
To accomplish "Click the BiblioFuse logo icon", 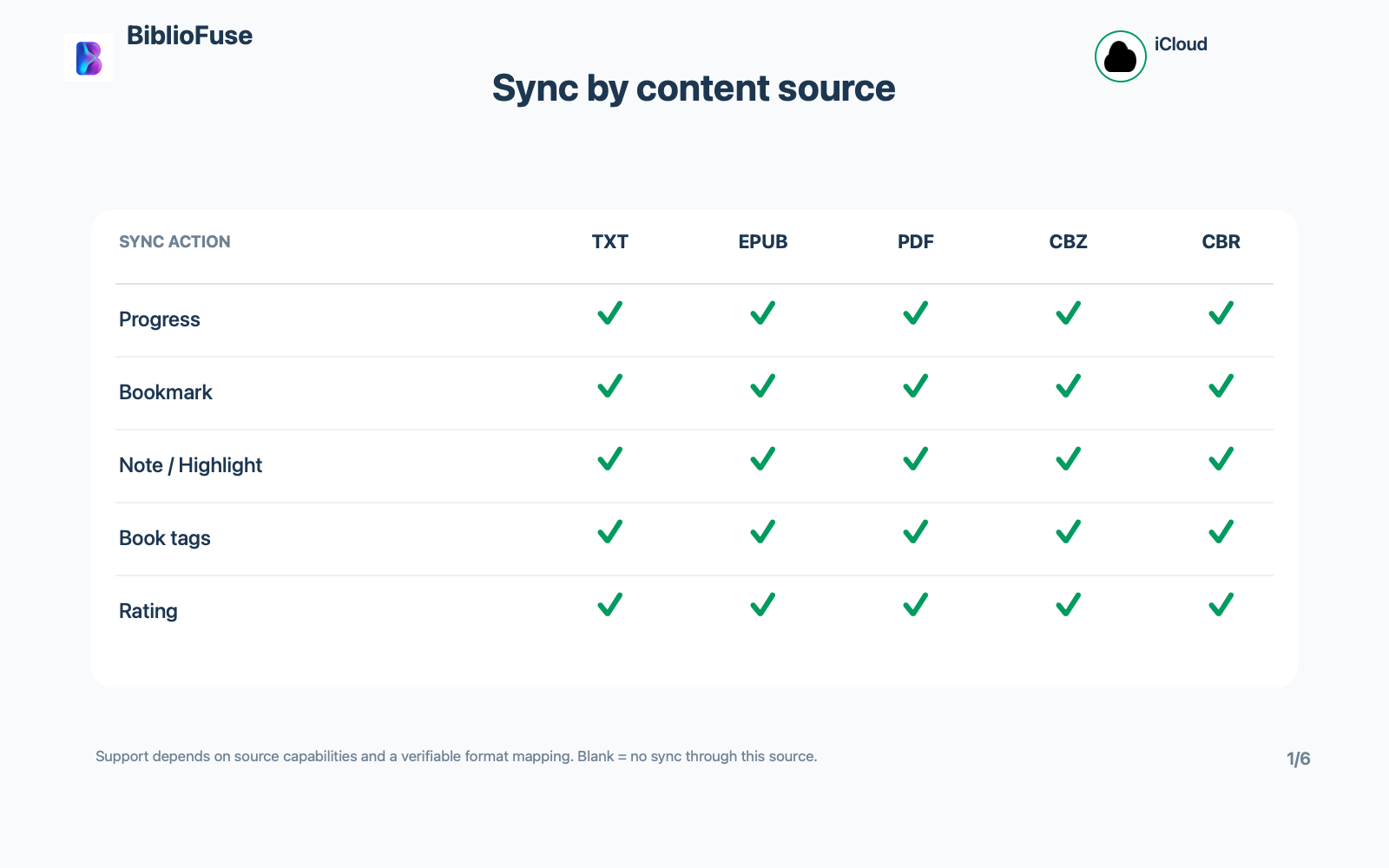I will [x=89, y=58].
